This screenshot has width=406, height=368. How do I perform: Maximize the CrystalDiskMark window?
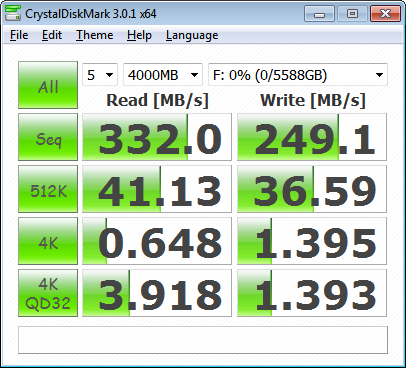352,14
